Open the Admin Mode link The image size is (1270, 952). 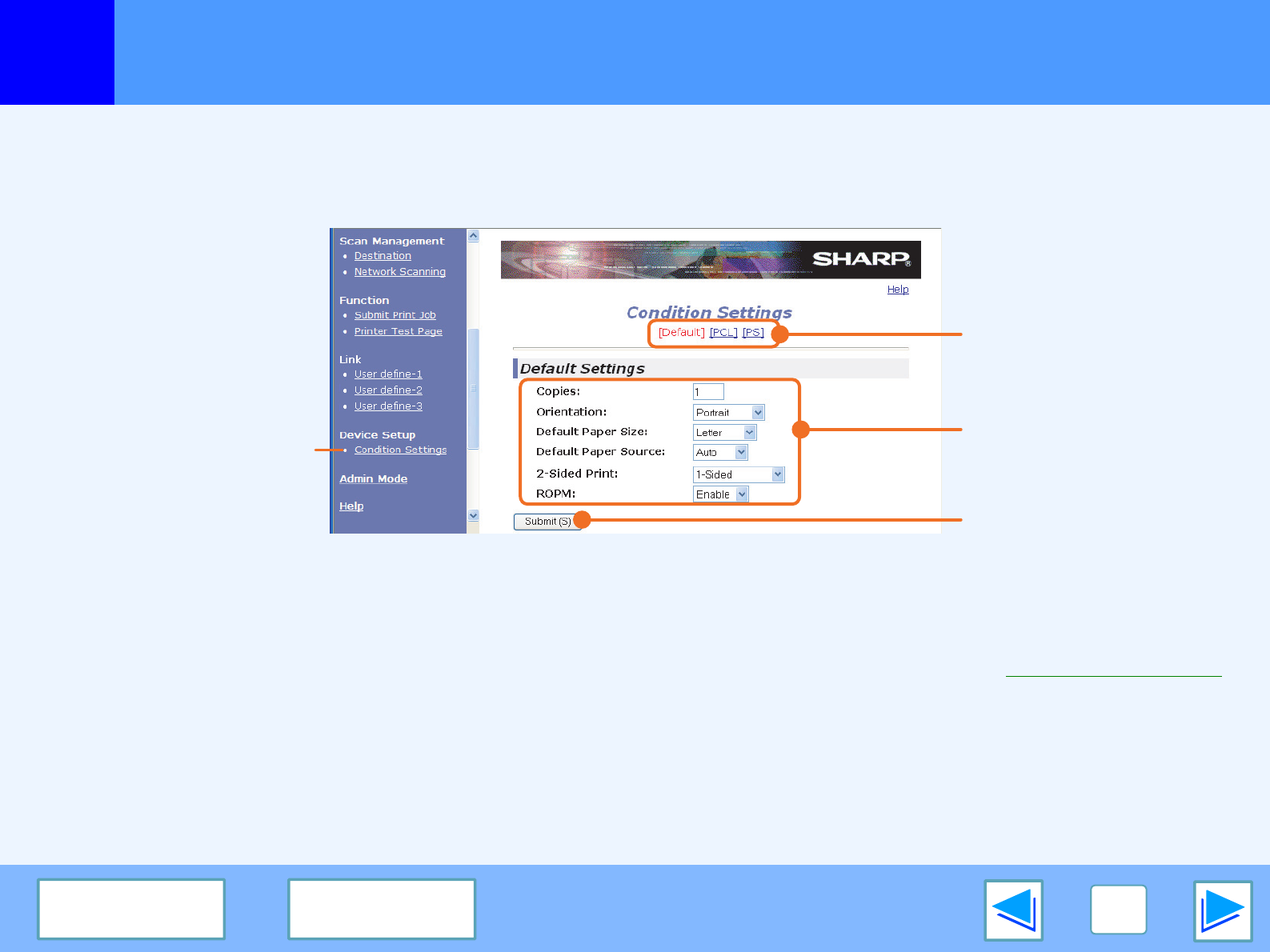pyautogui.click(x=373, y=478)
